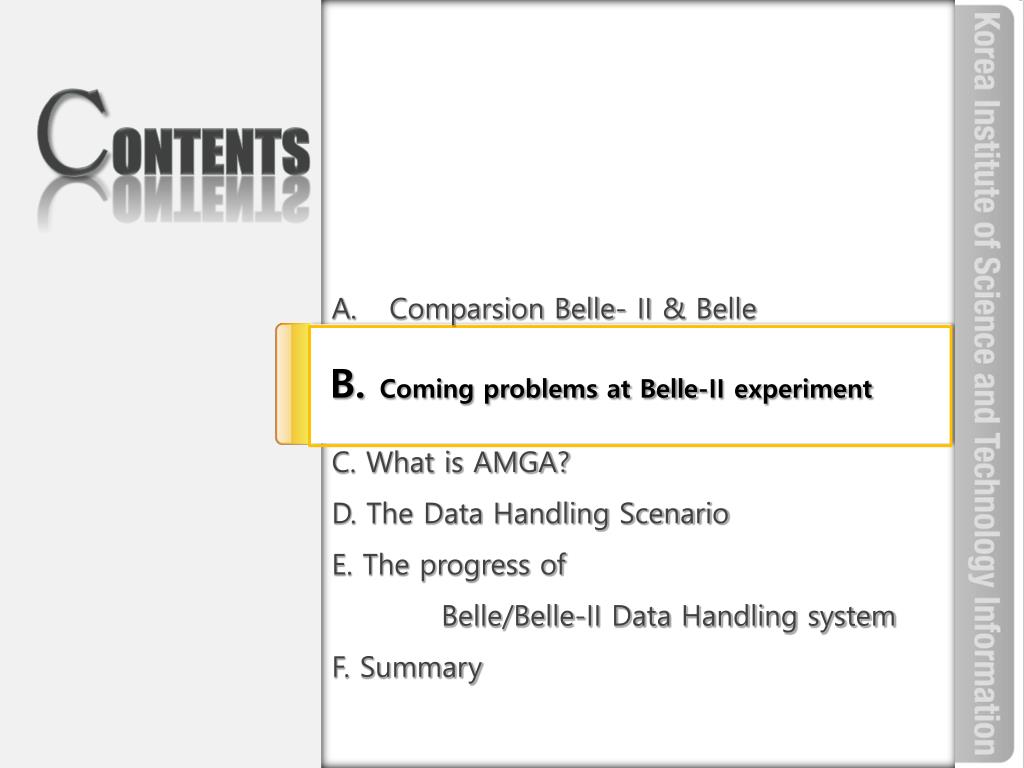Click the 'Belle-II experiment' phrase in item B

(x=756, y=389)
